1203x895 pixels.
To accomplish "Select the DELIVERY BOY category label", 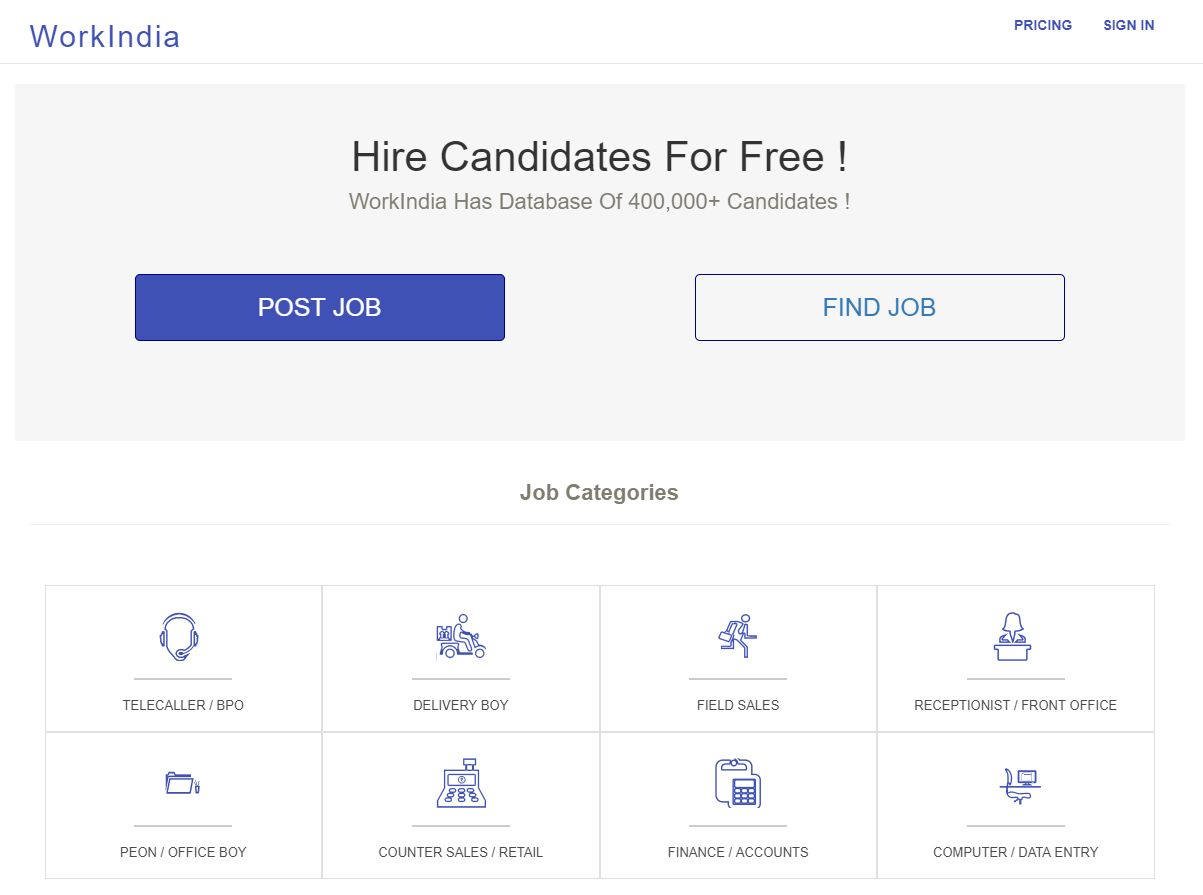I will pos(460,705).
